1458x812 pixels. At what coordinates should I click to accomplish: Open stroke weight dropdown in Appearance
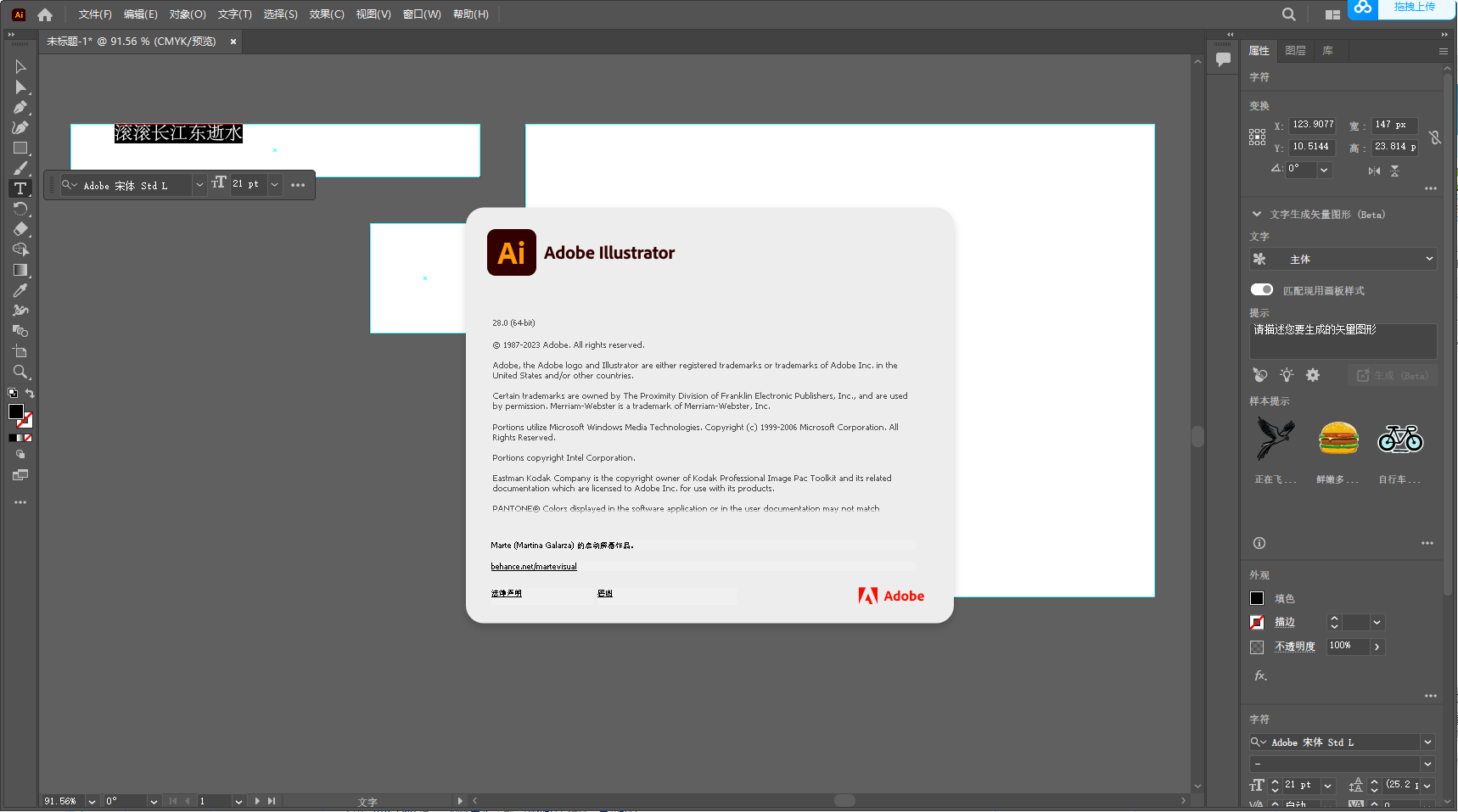1377,622
